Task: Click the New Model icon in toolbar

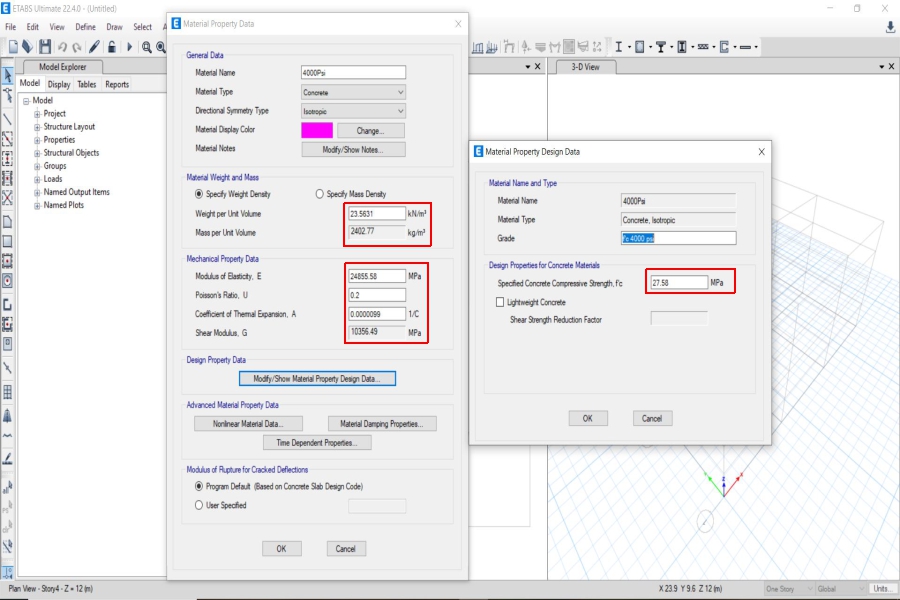Action: pyautogui.click(x=13, y=47)
